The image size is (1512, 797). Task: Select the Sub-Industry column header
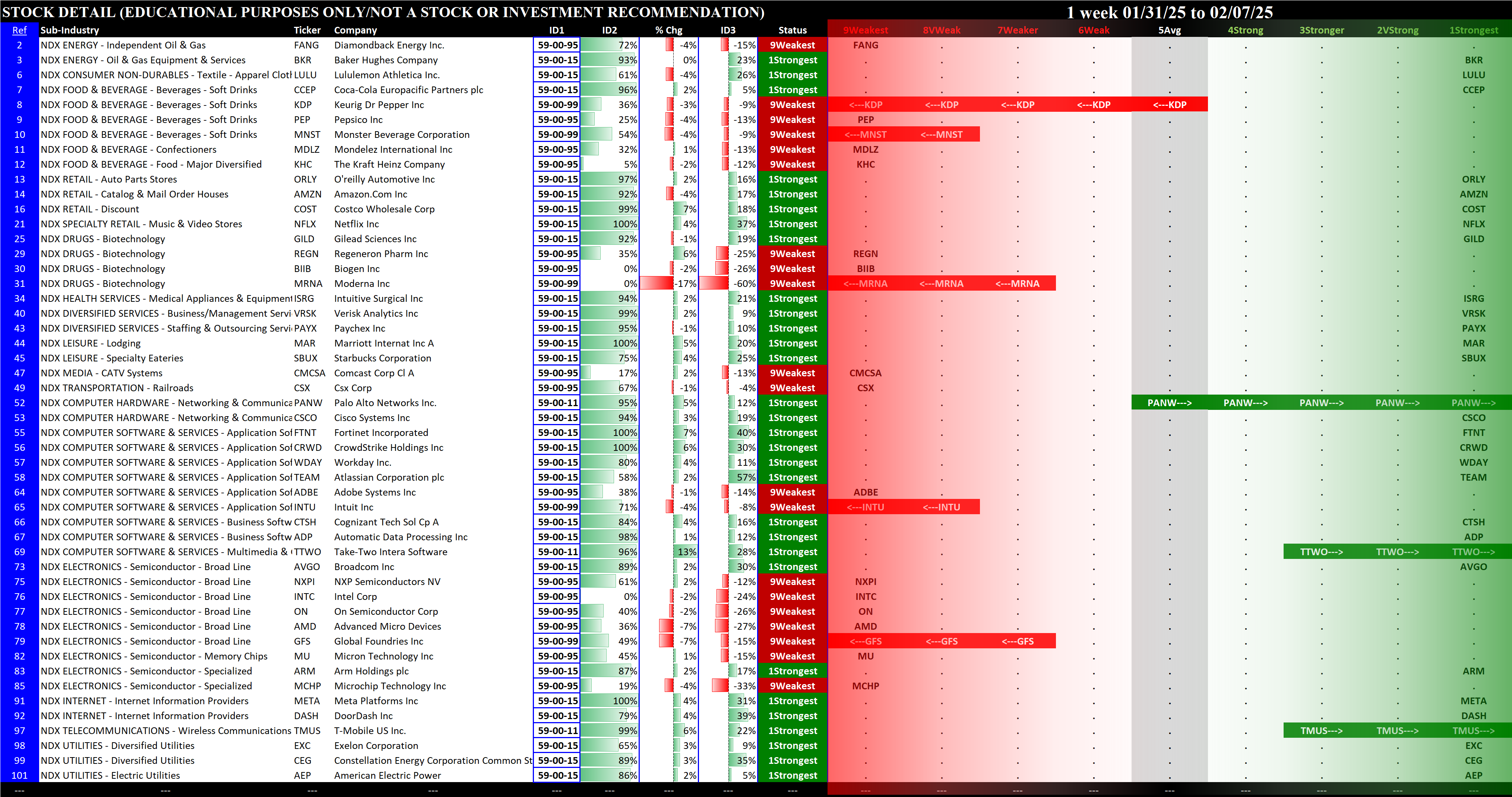(x=69, y=30)
